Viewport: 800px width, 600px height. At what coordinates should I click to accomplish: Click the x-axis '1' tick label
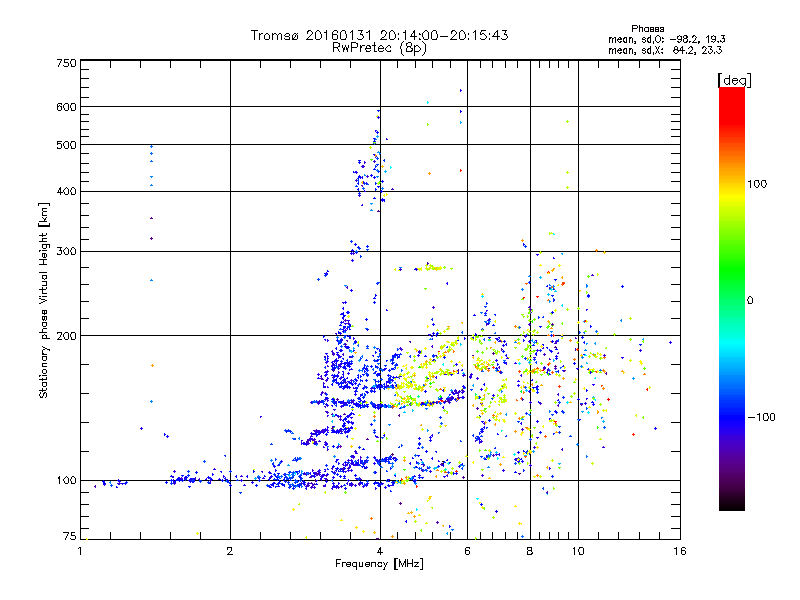80,551
